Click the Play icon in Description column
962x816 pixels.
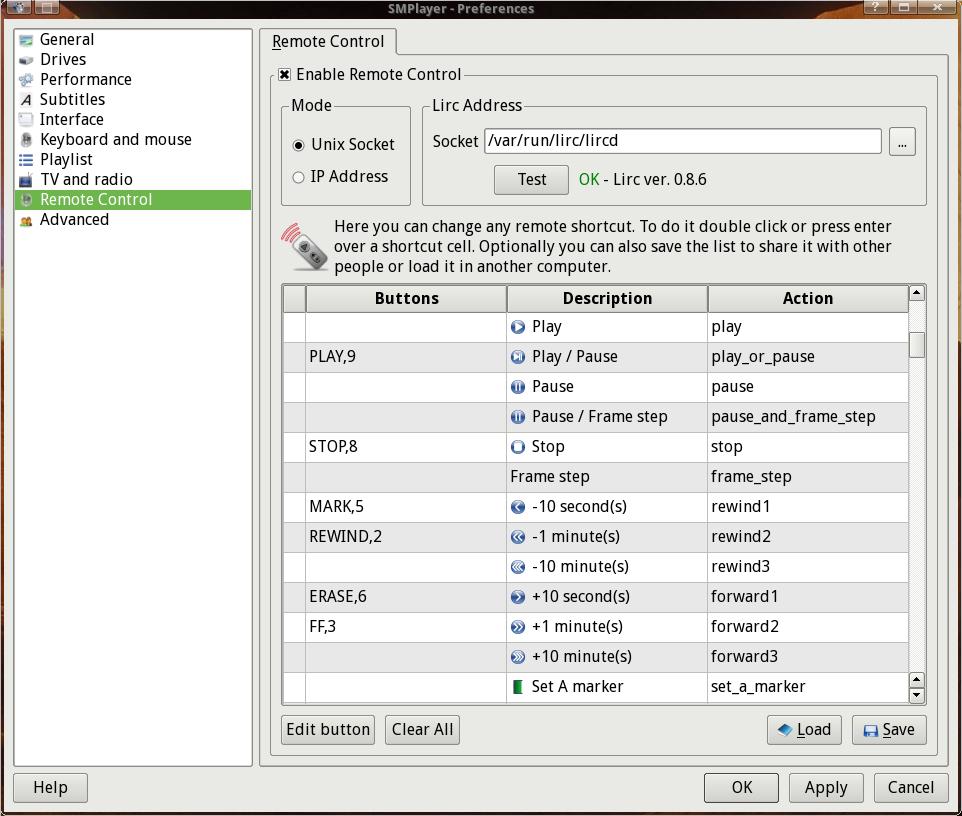coord(518,327)
